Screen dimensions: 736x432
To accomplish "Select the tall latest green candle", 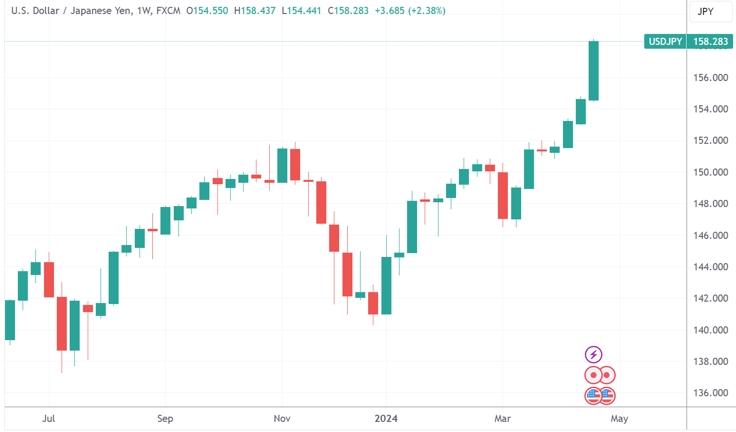I will coord(593,71).
